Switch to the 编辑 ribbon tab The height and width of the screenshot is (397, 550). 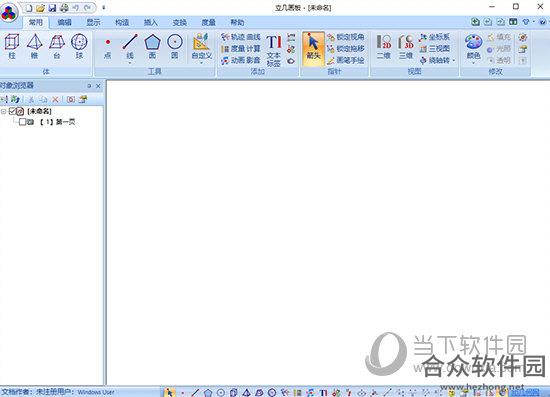pyautogui.click(x=65, y=22)
